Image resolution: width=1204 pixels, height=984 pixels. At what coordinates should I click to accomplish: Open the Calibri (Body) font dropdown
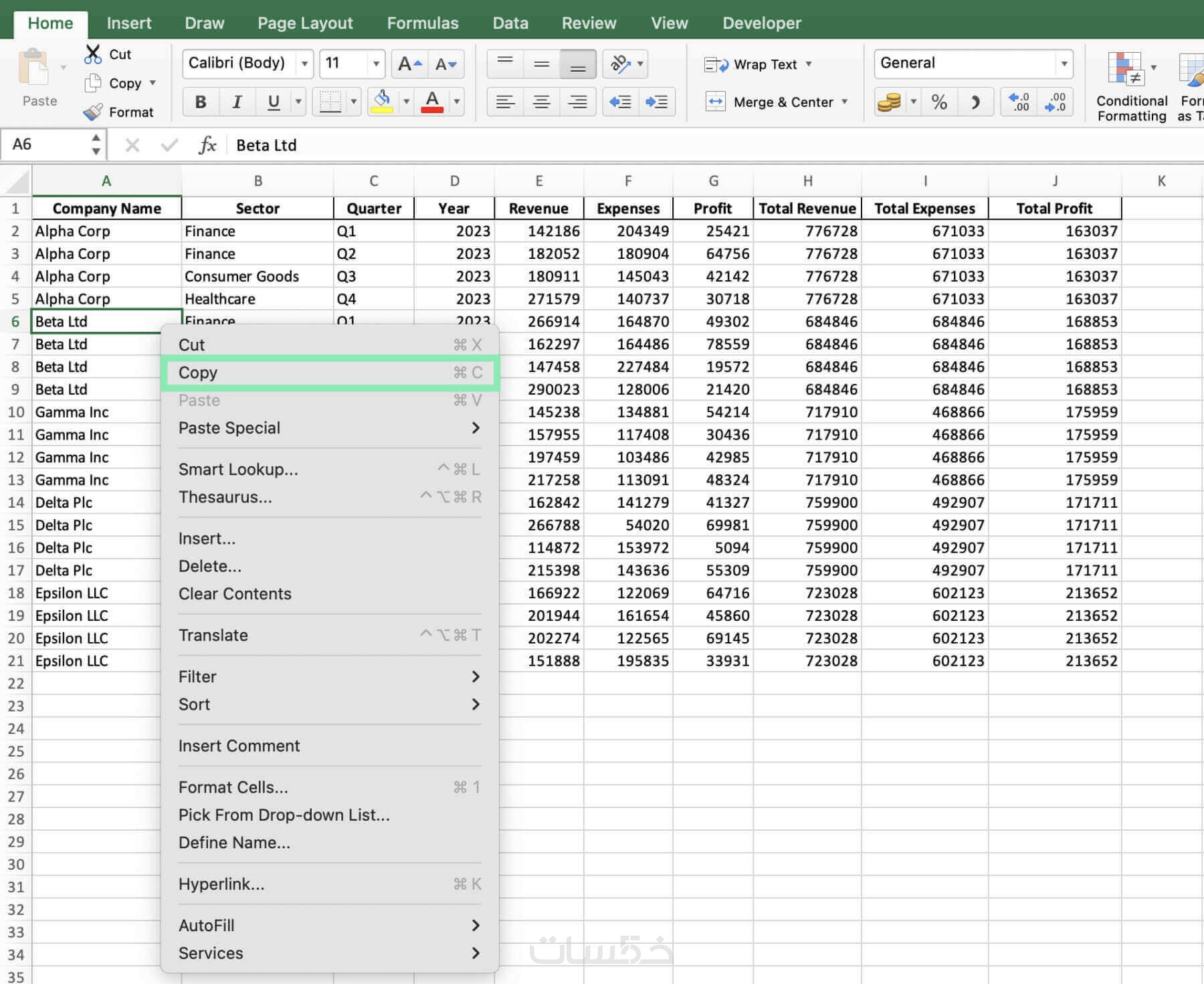click(304, 64)
